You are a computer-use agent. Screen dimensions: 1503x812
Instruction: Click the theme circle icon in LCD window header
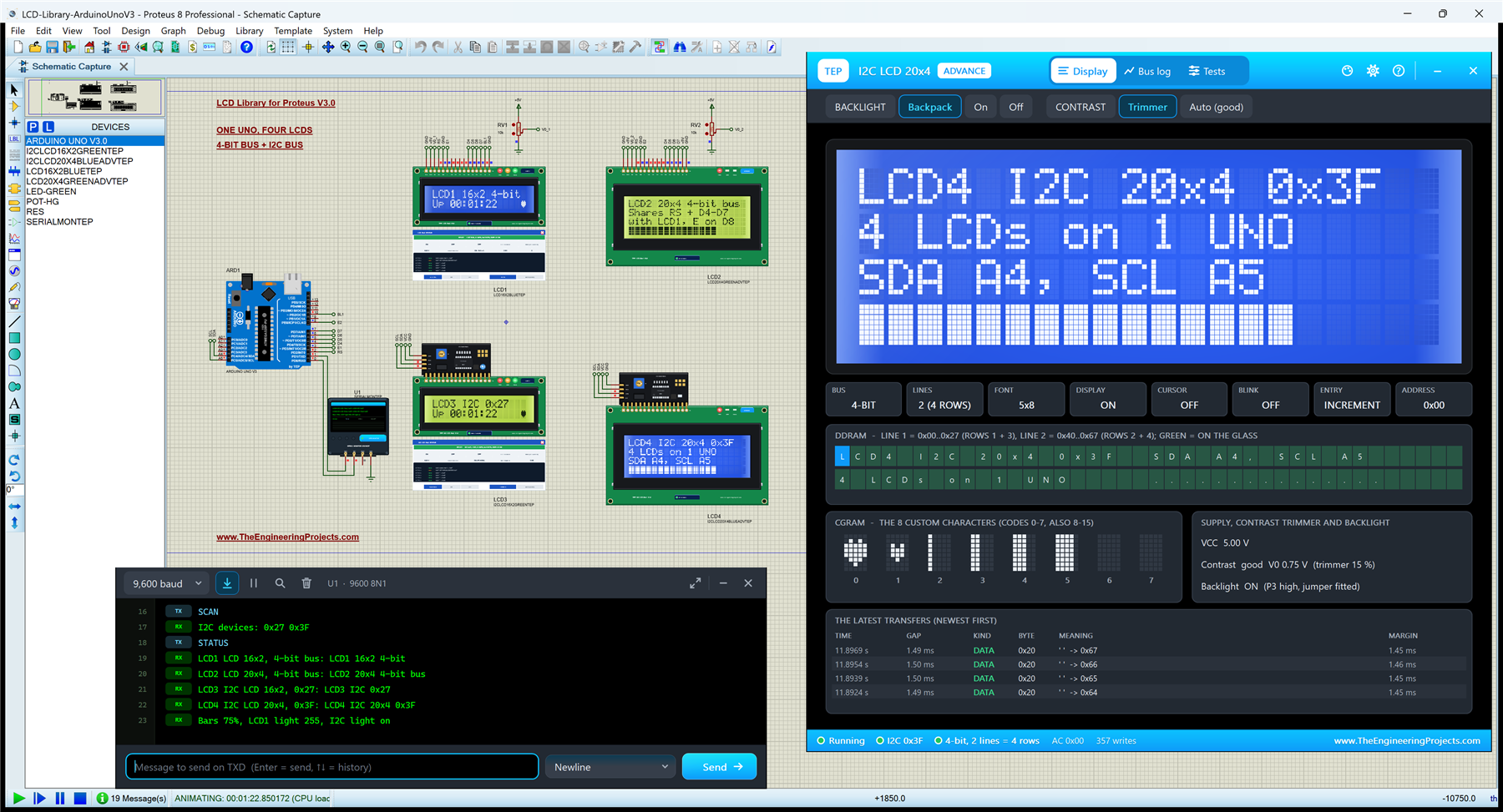pyautogui.click(x=1347, y=71)
